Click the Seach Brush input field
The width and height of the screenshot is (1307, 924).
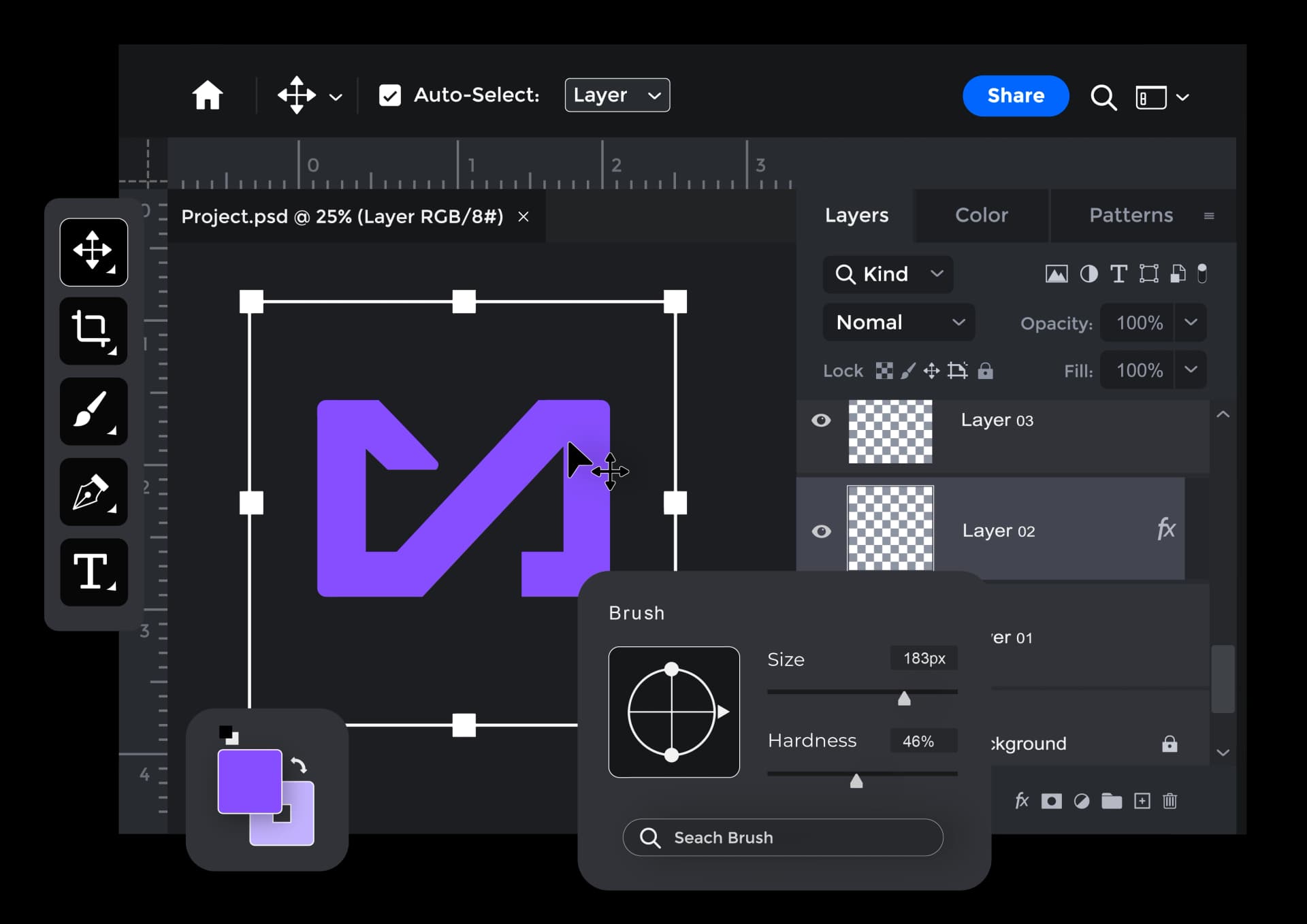pos(781,838)
